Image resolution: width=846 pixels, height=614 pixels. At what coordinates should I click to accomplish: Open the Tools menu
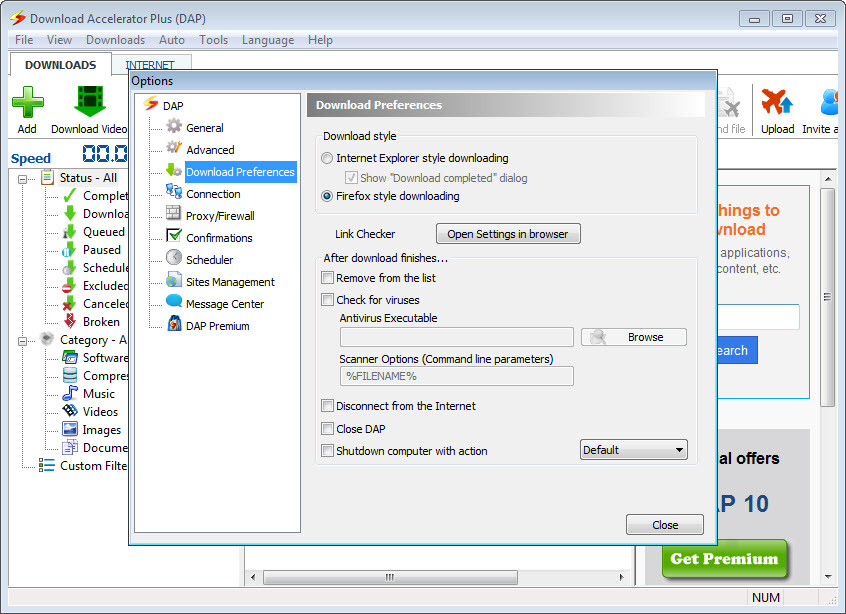[213, 40]
